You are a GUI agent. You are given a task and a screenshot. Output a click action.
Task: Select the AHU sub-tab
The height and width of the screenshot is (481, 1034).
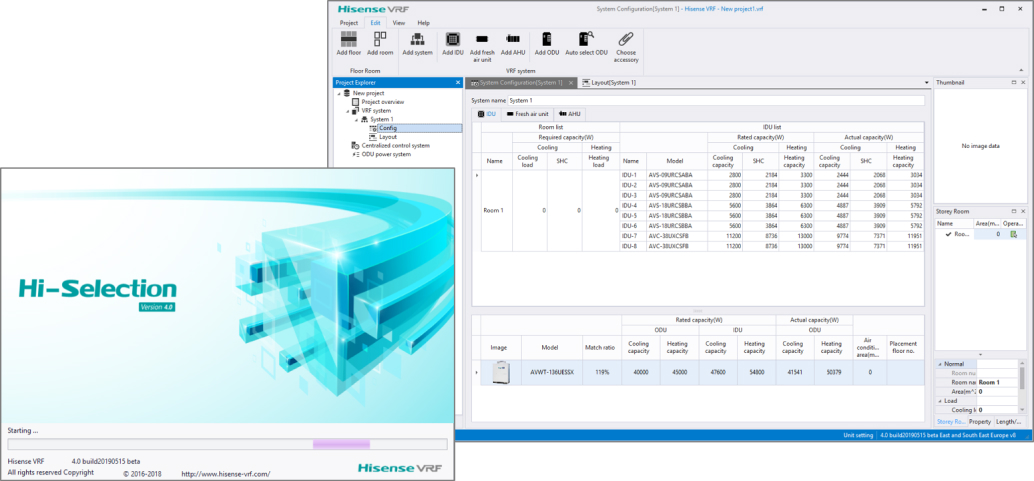pyautogui.click(x=570, y=114)
